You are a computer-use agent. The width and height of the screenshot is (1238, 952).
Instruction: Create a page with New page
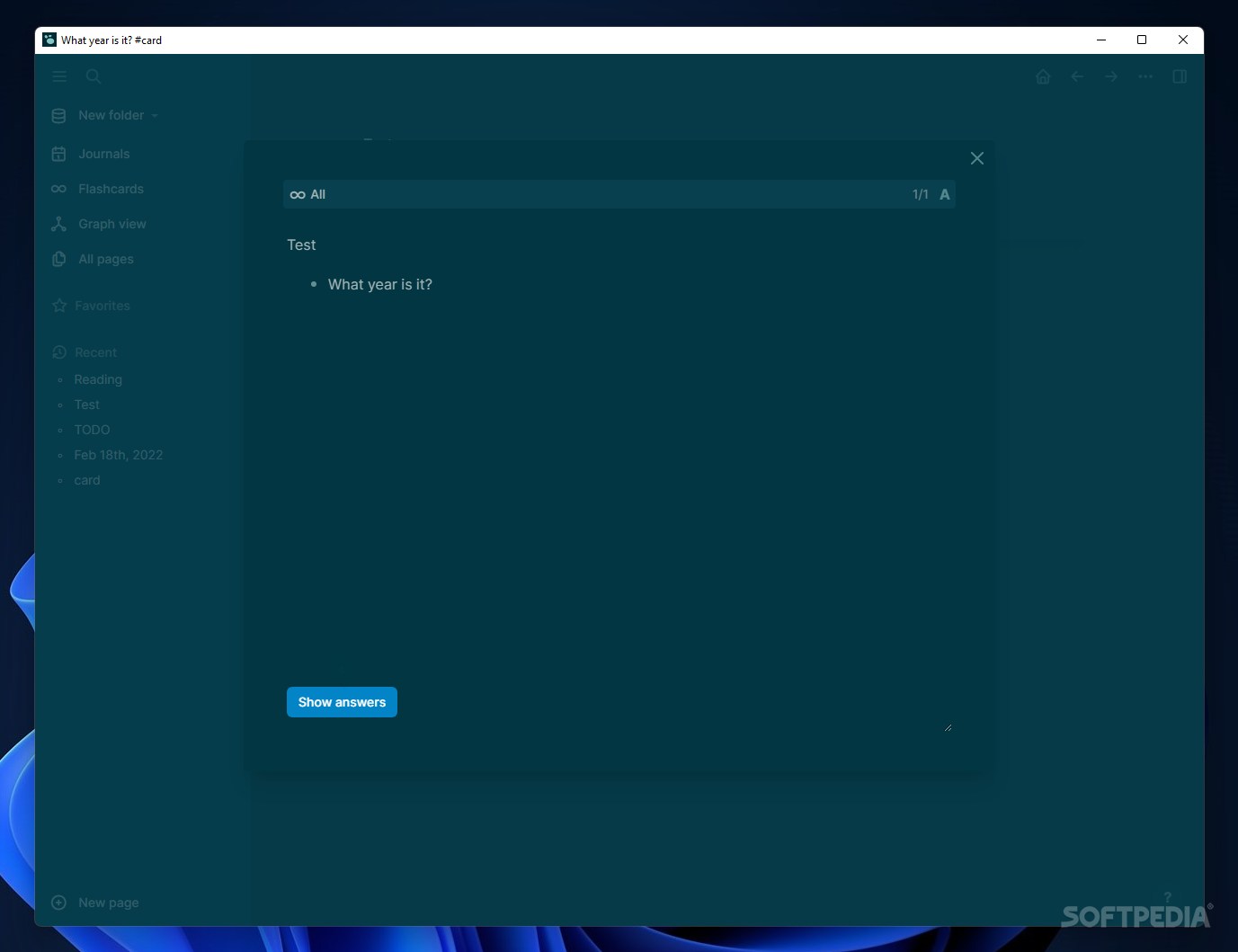109,903
